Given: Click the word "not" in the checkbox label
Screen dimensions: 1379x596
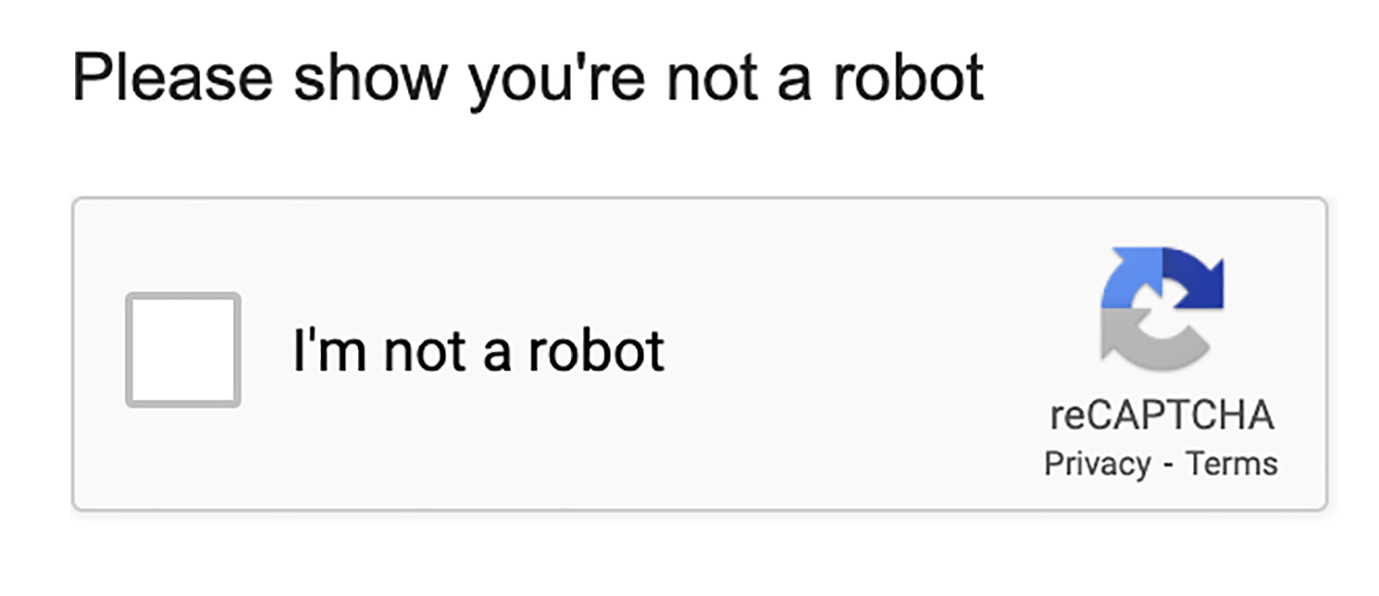Looking at the screenshot, I should click(x=424, y=350).
